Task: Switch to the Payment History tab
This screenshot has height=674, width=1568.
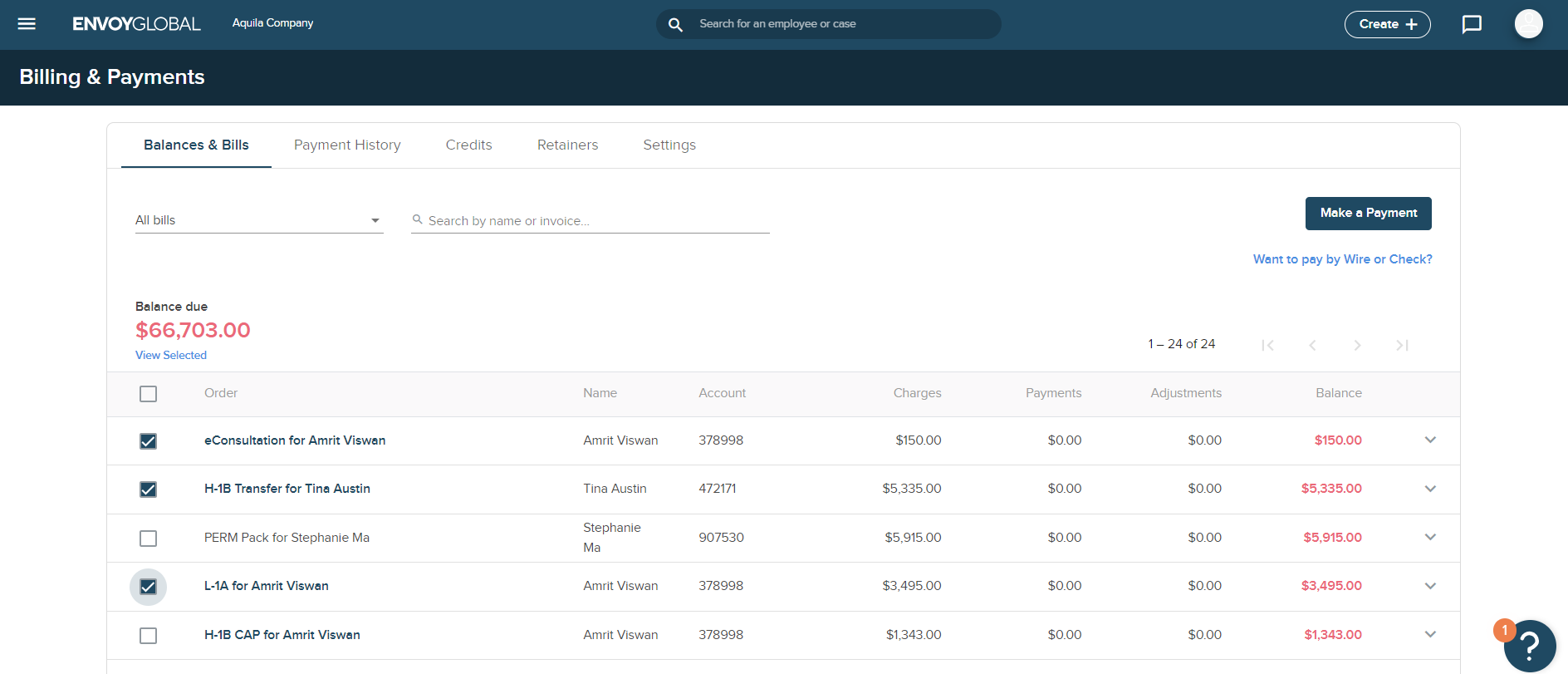Action: point(347,145)
